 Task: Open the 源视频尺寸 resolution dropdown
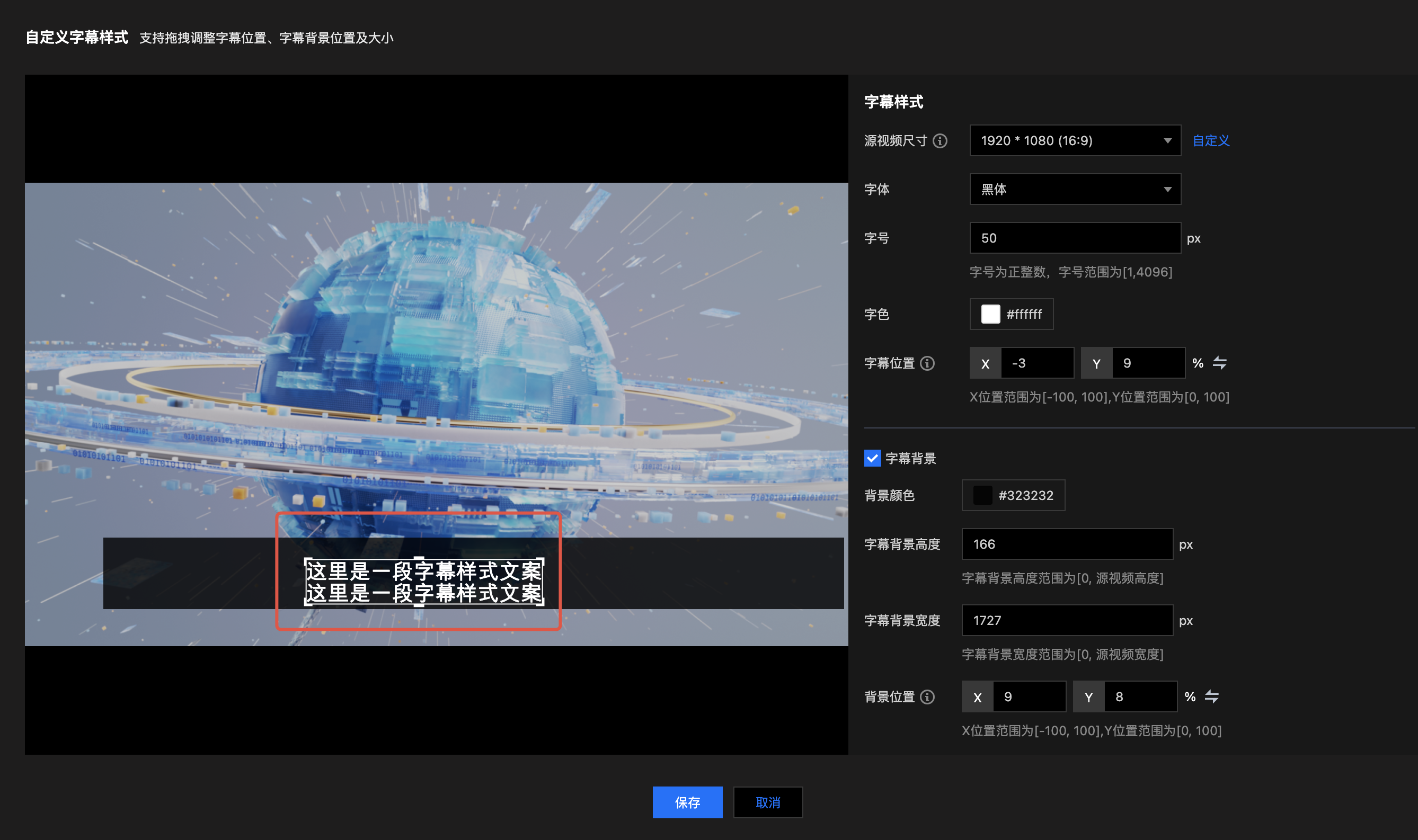1074,141
